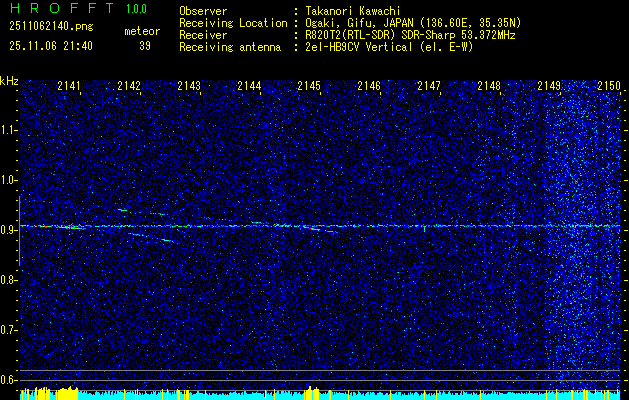Viewport: 629px width, 400px height.
Task: Click the meteor echo streak just below 2142
Action: [122, 210]
